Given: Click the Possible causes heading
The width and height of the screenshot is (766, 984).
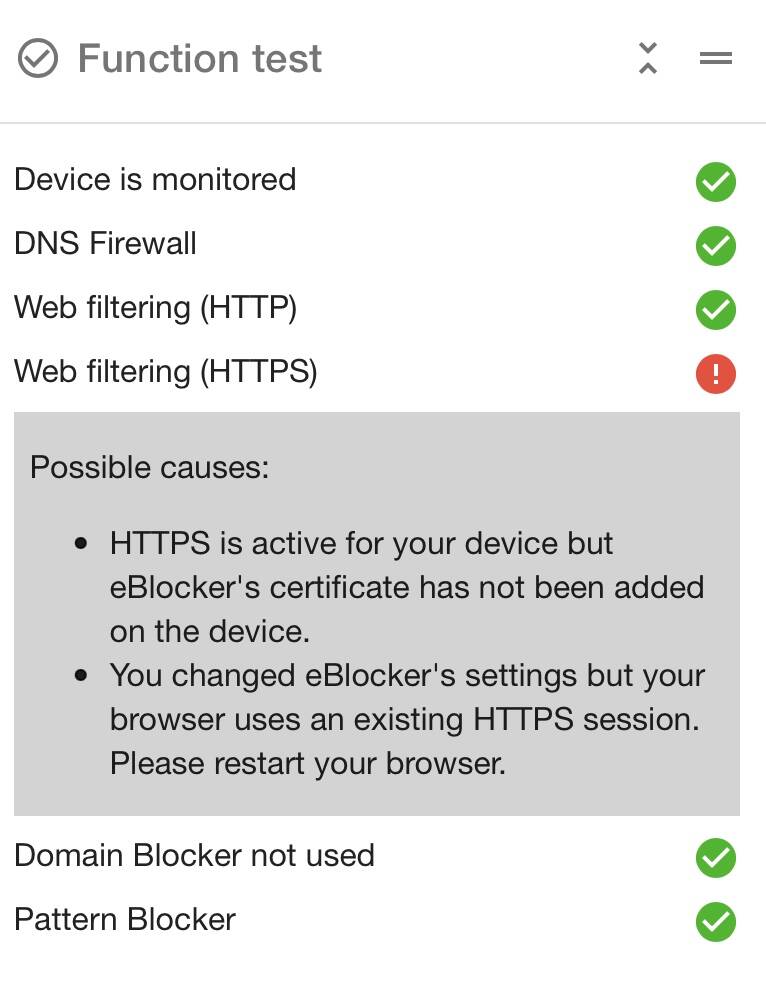Looking at the screenshot, I should tap(150, 468).
